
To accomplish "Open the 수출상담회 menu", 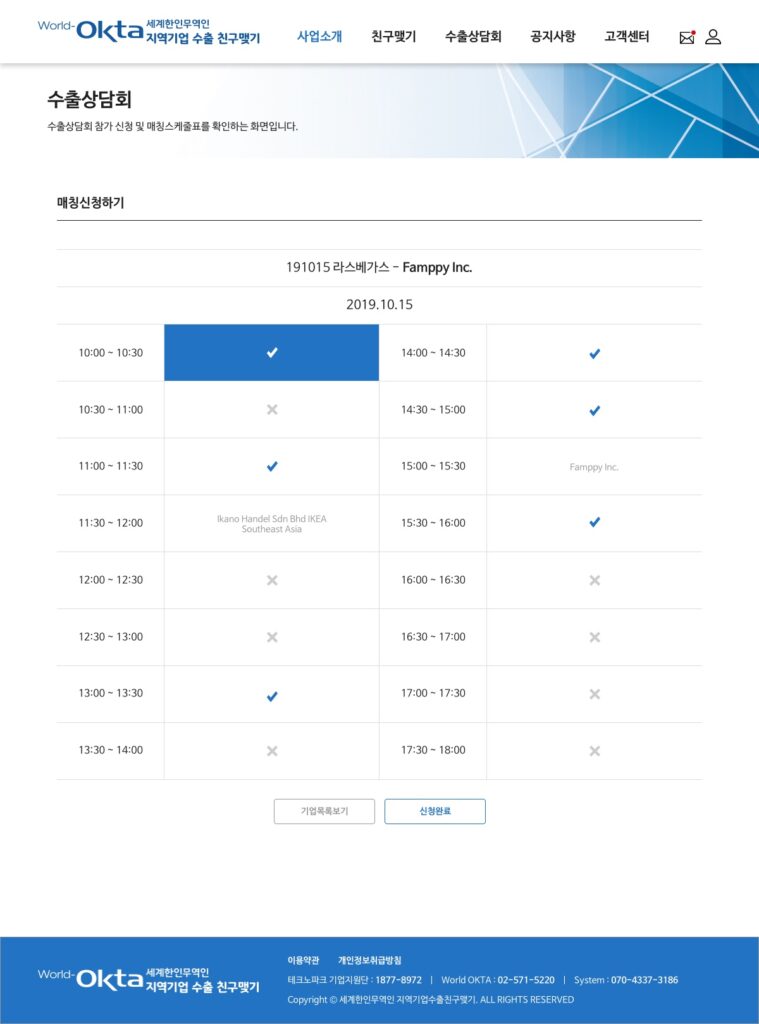I will coord(473,37).
